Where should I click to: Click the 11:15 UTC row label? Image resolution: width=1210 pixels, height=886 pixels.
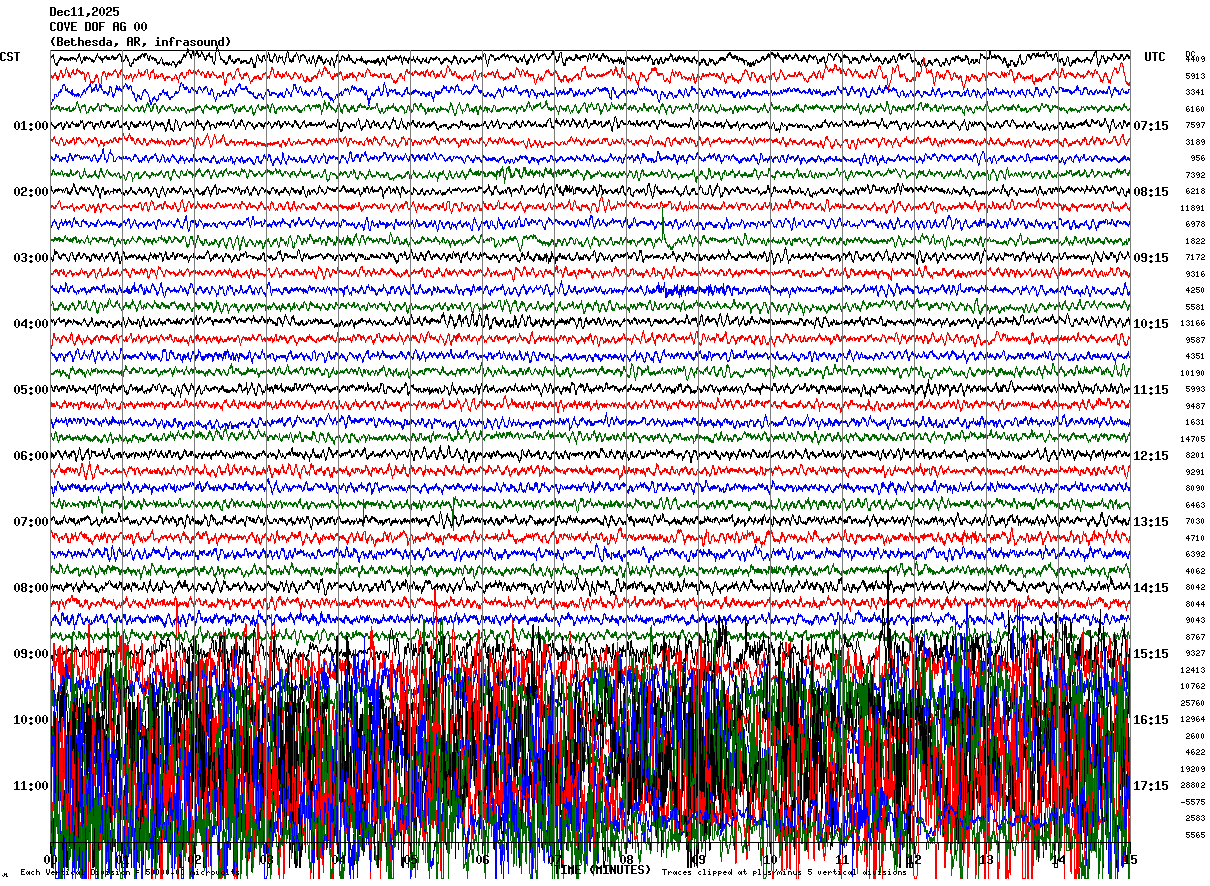pyautogui.click(x=1151, y=390)
